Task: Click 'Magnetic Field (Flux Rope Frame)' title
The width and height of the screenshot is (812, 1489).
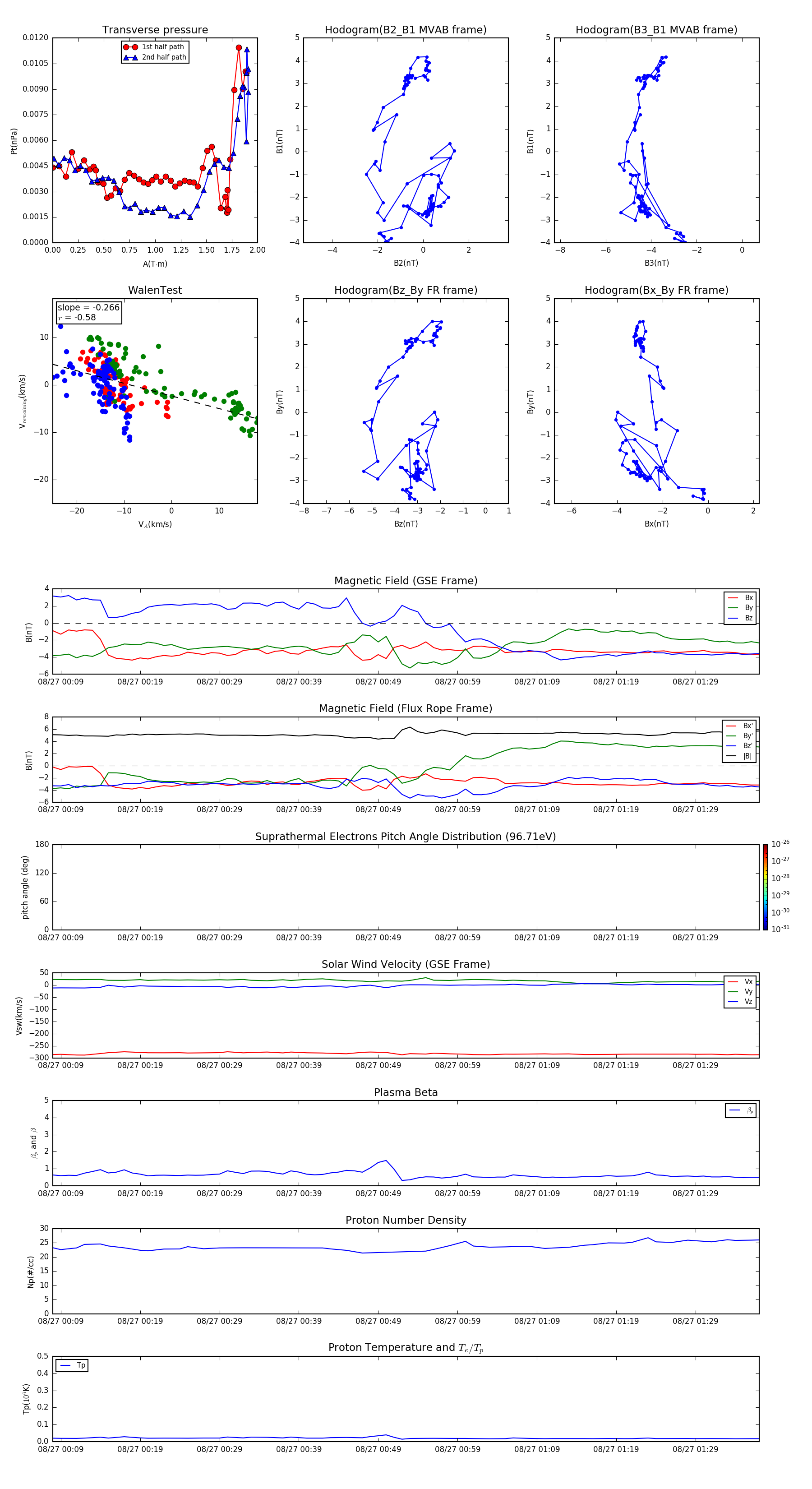Action: point(406,709)
